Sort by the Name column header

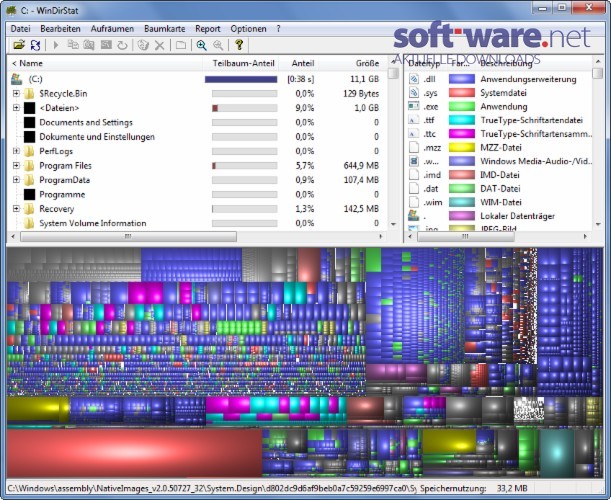105,63
